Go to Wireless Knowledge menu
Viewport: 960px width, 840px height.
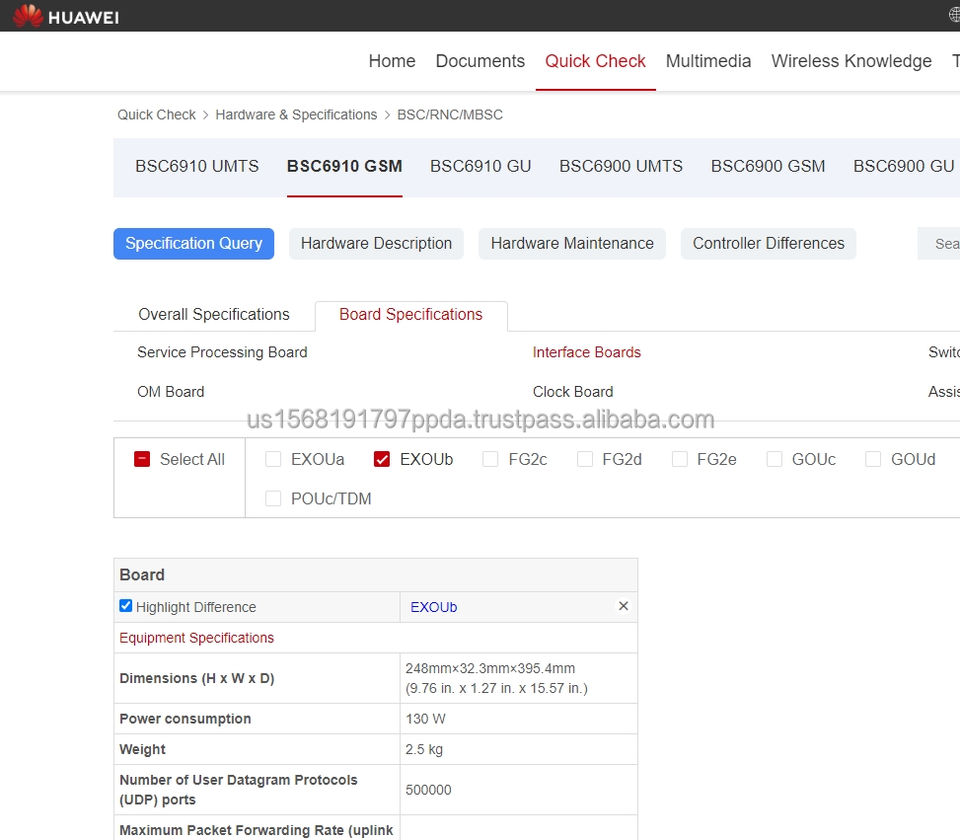pyautogui.click(x=851, y=61)
